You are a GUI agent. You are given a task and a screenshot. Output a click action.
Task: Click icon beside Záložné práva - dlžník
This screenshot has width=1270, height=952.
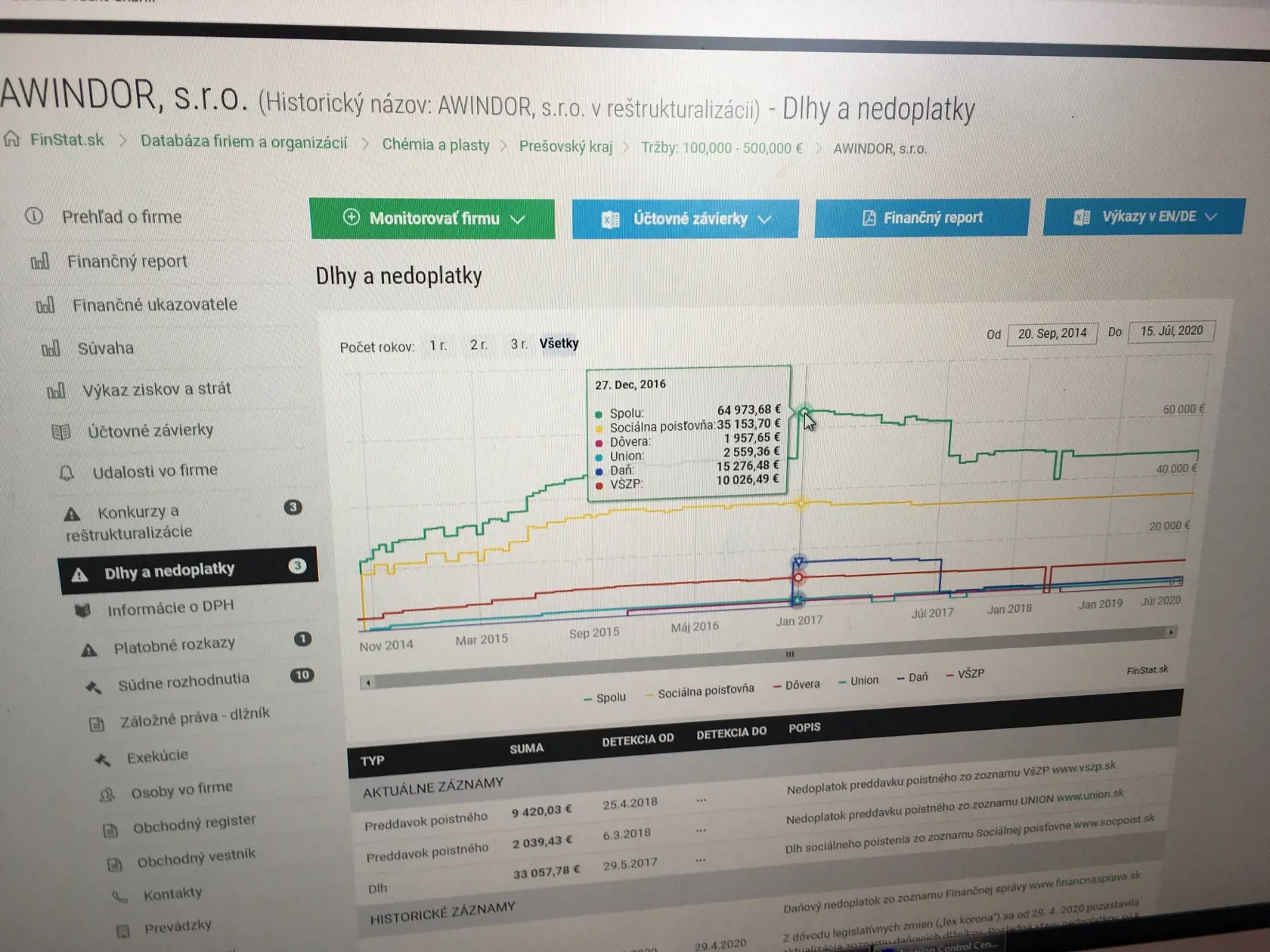coord(97,725)
